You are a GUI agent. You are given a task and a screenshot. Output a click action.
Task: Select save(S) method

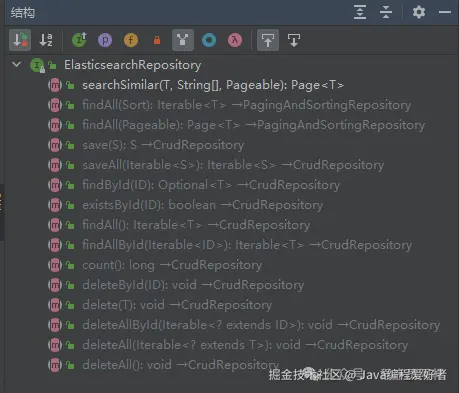point(163,145)
